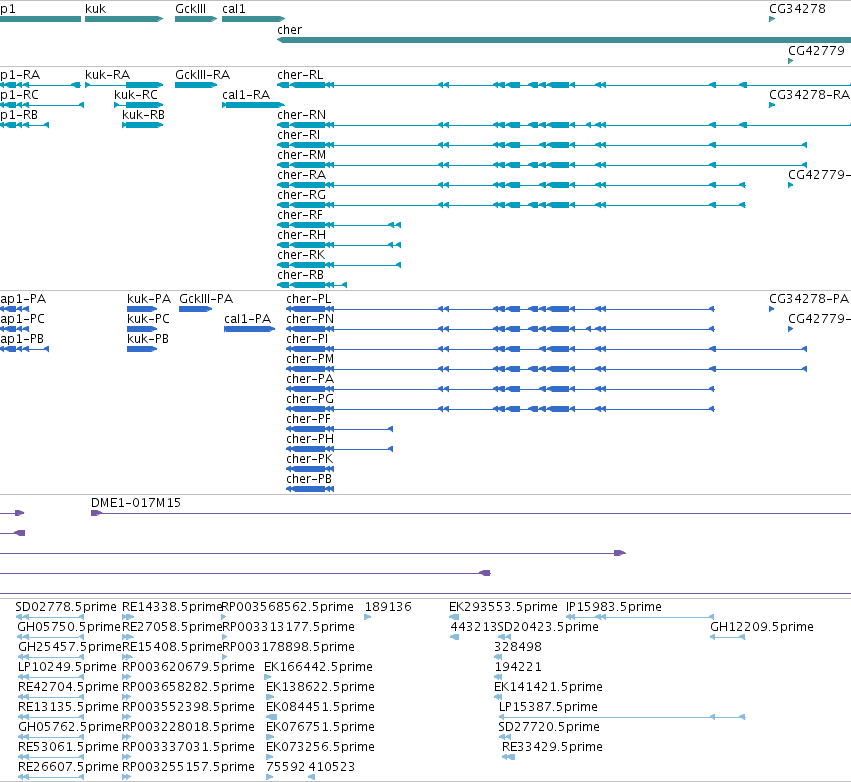Open the CG34278-PA protein label
851x782 pixels.
click(809, 299)
